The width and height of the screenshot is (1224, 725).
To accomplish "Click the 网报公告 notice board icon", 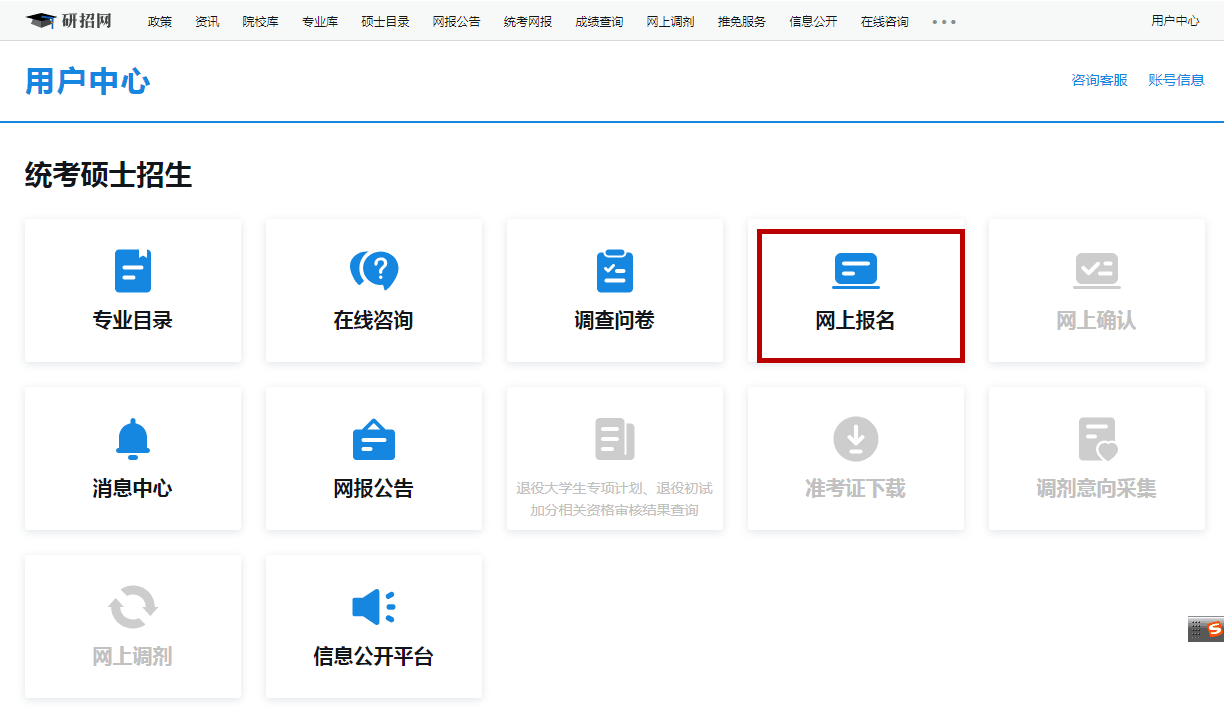I will click(374, 439).
